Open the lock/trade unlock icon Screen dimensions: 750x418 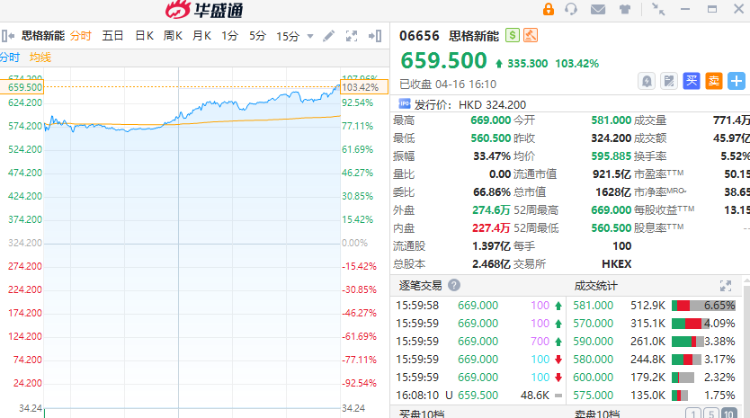[x=548, y=9]
